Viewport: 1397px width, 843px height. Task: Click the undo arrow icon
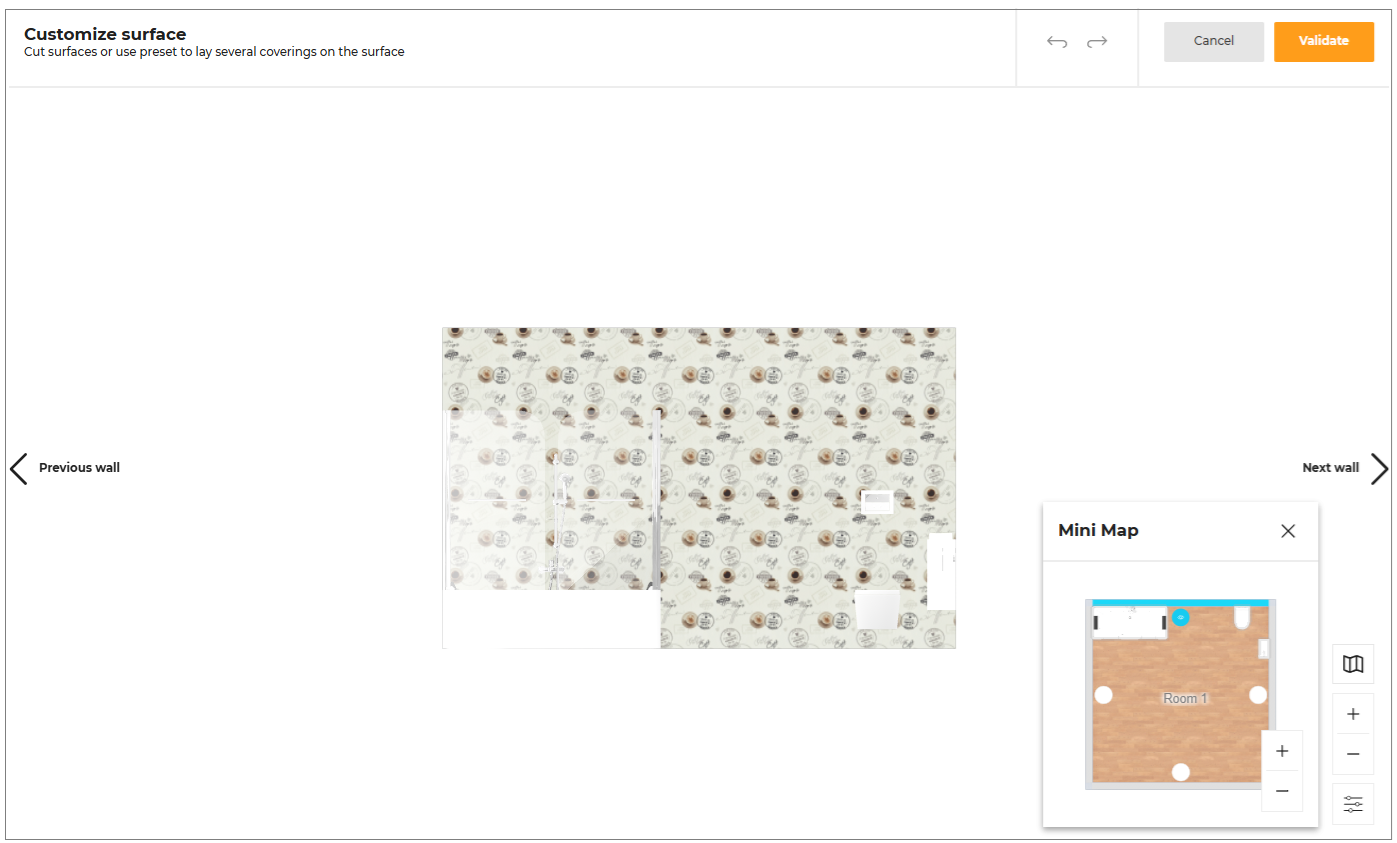tap(1057, 42)
